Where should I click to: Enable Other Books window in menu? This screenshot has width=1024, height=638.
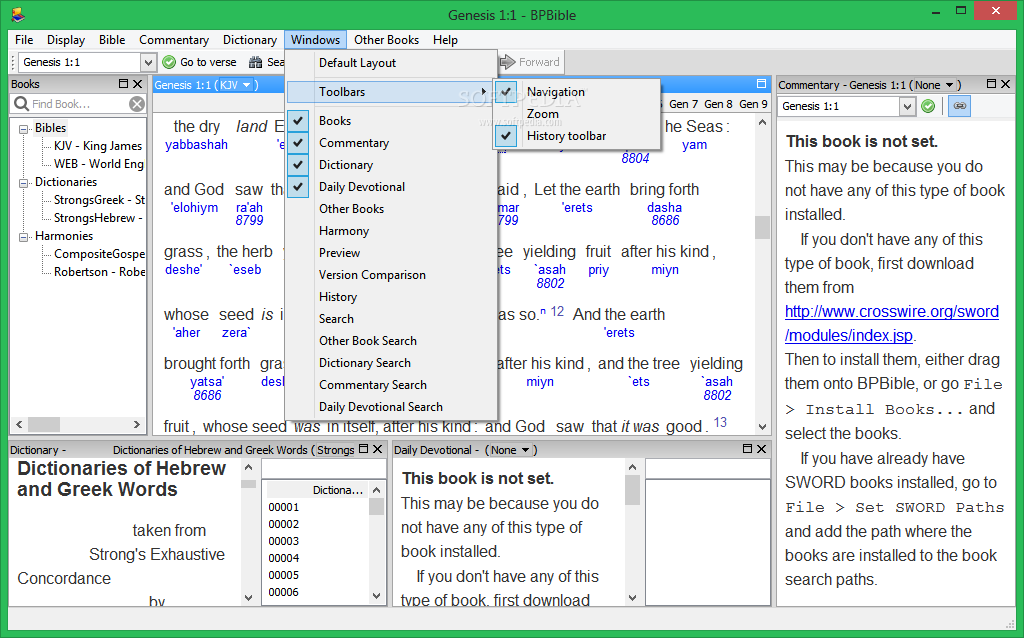(x=351, y=209)
